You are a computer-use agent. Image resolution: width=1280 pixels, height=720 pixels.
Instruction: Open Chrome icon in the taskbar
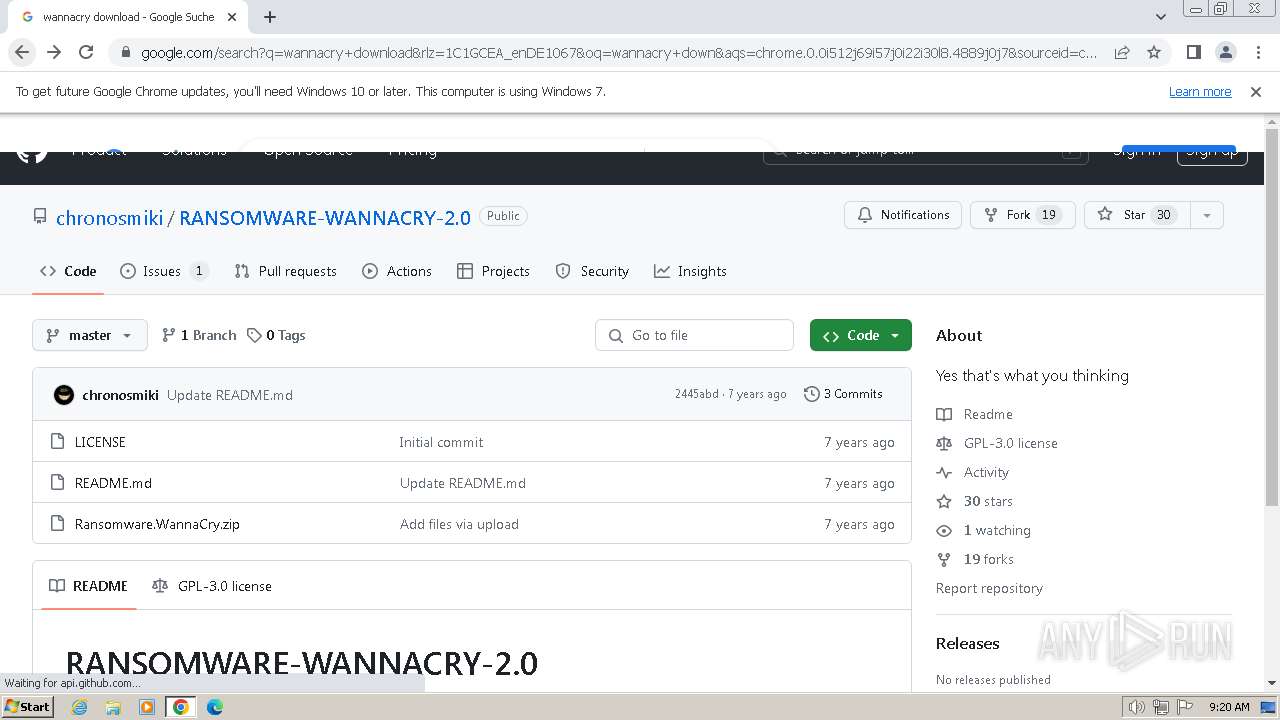point(181,707)
